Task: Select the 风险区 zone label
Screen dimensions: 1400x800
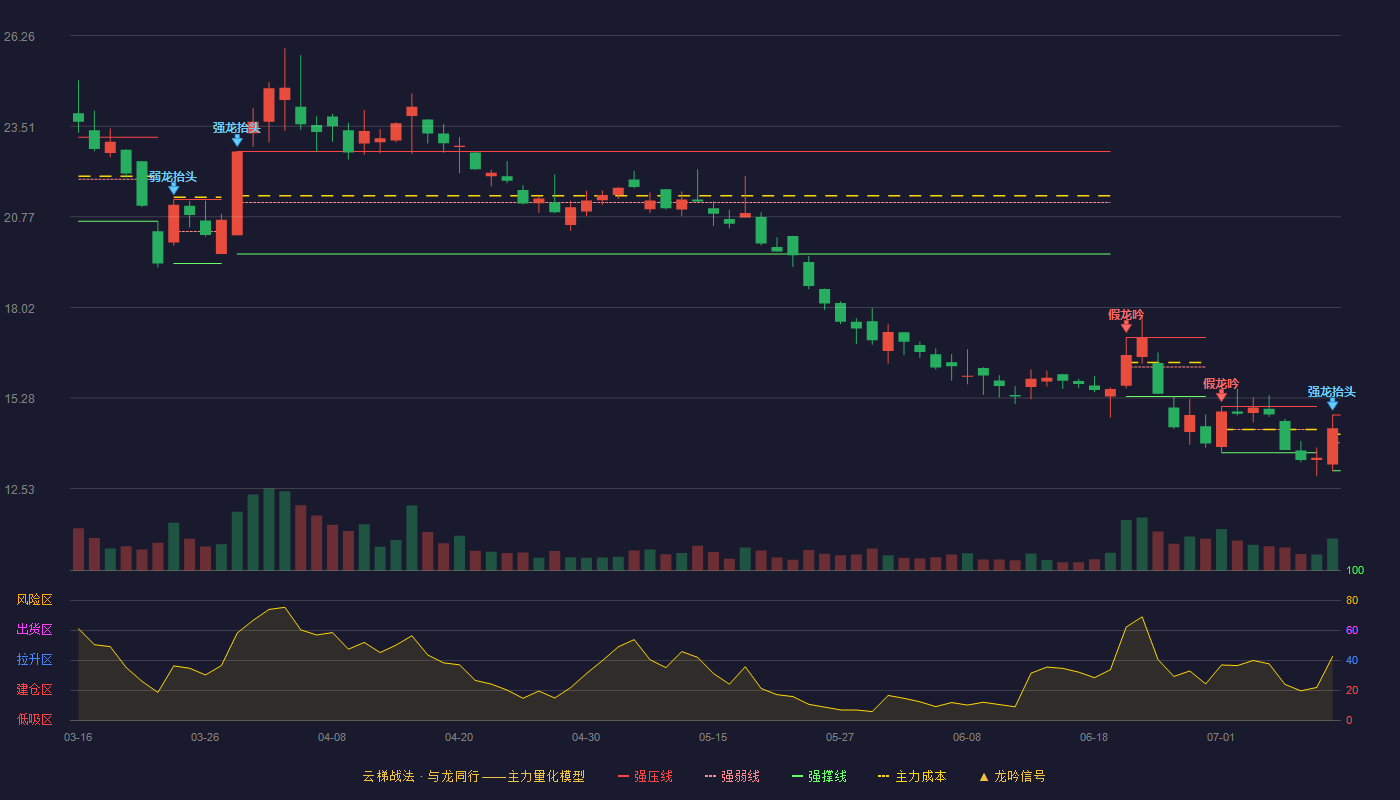Action: pos(34,600)
